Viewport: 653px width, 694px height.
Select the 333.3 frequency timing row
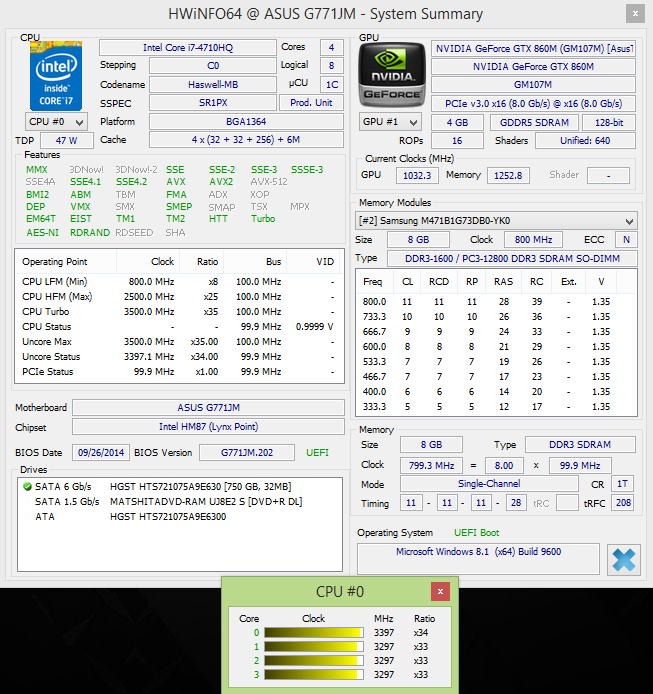(x=496, y=407)
